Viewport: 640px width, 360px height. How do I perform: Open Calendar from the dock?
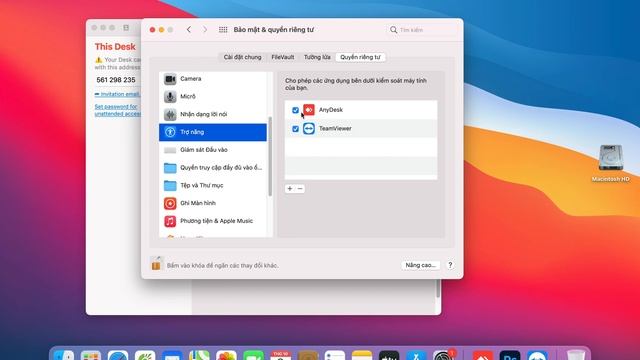tap(281, 355)
